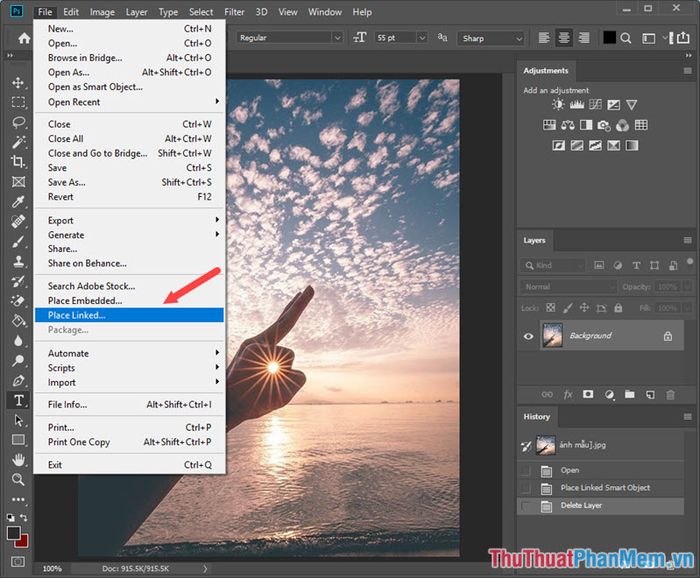Choose Place Linked from File menu
Viewport: 700px width, 578px height.
point(129,315)
